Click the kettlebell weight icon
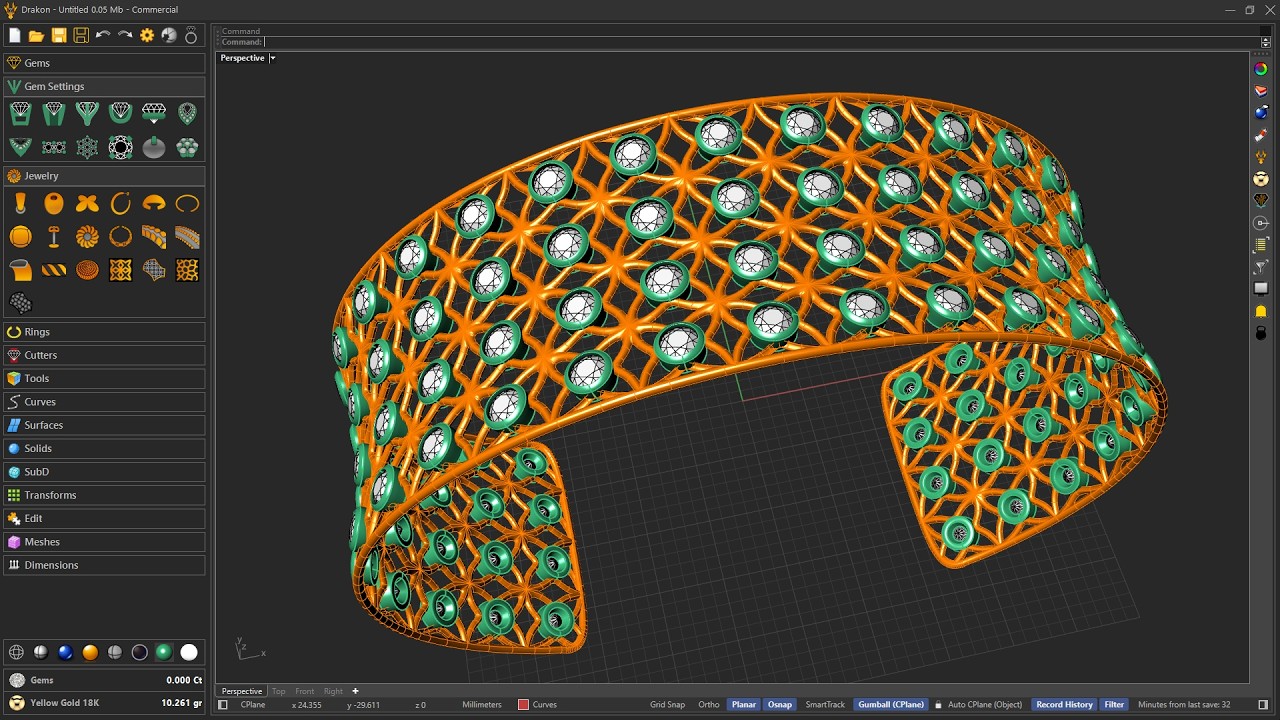 pos(1261,333)
